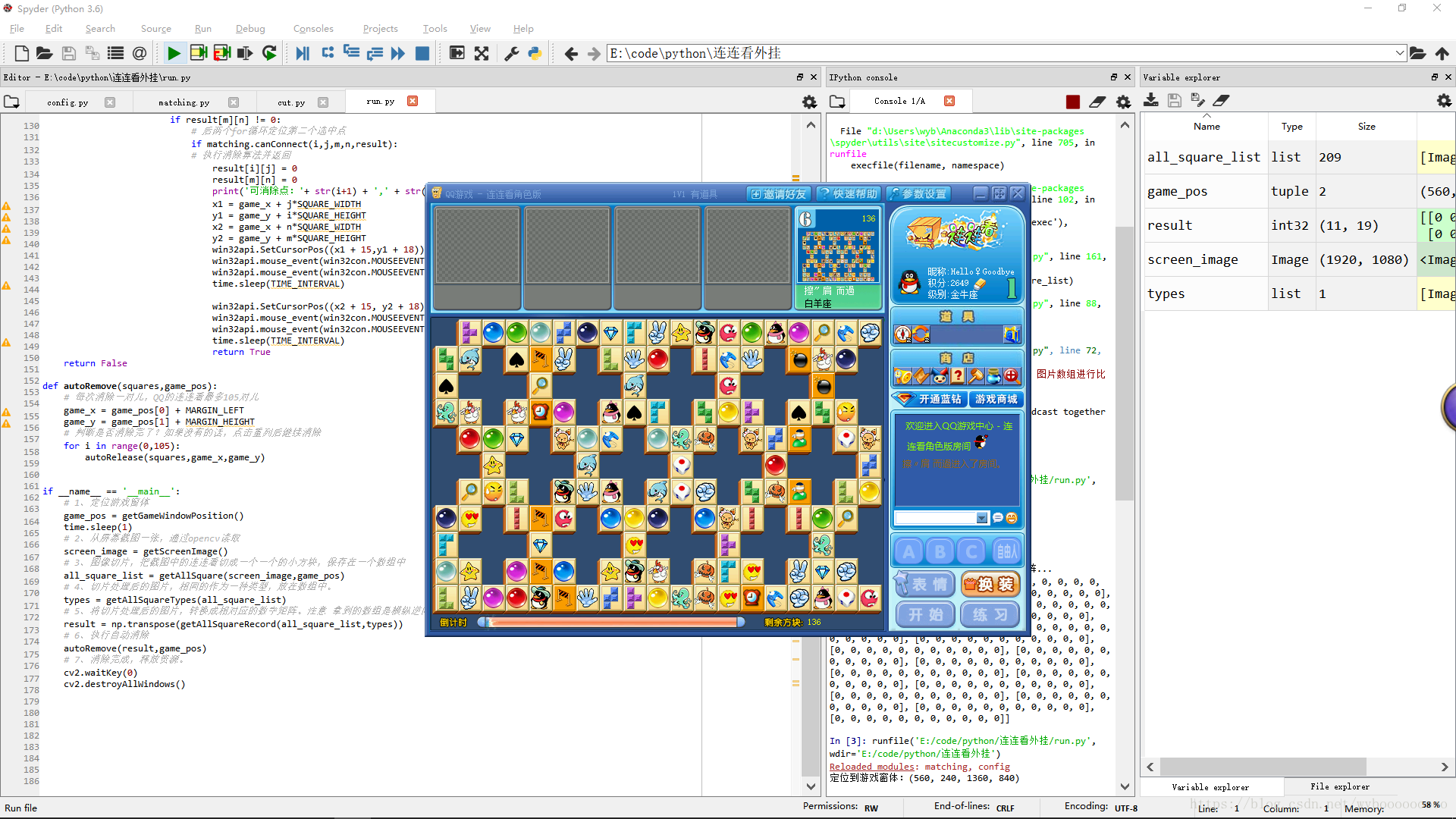Run cell and advance icon

click(221, 53)
